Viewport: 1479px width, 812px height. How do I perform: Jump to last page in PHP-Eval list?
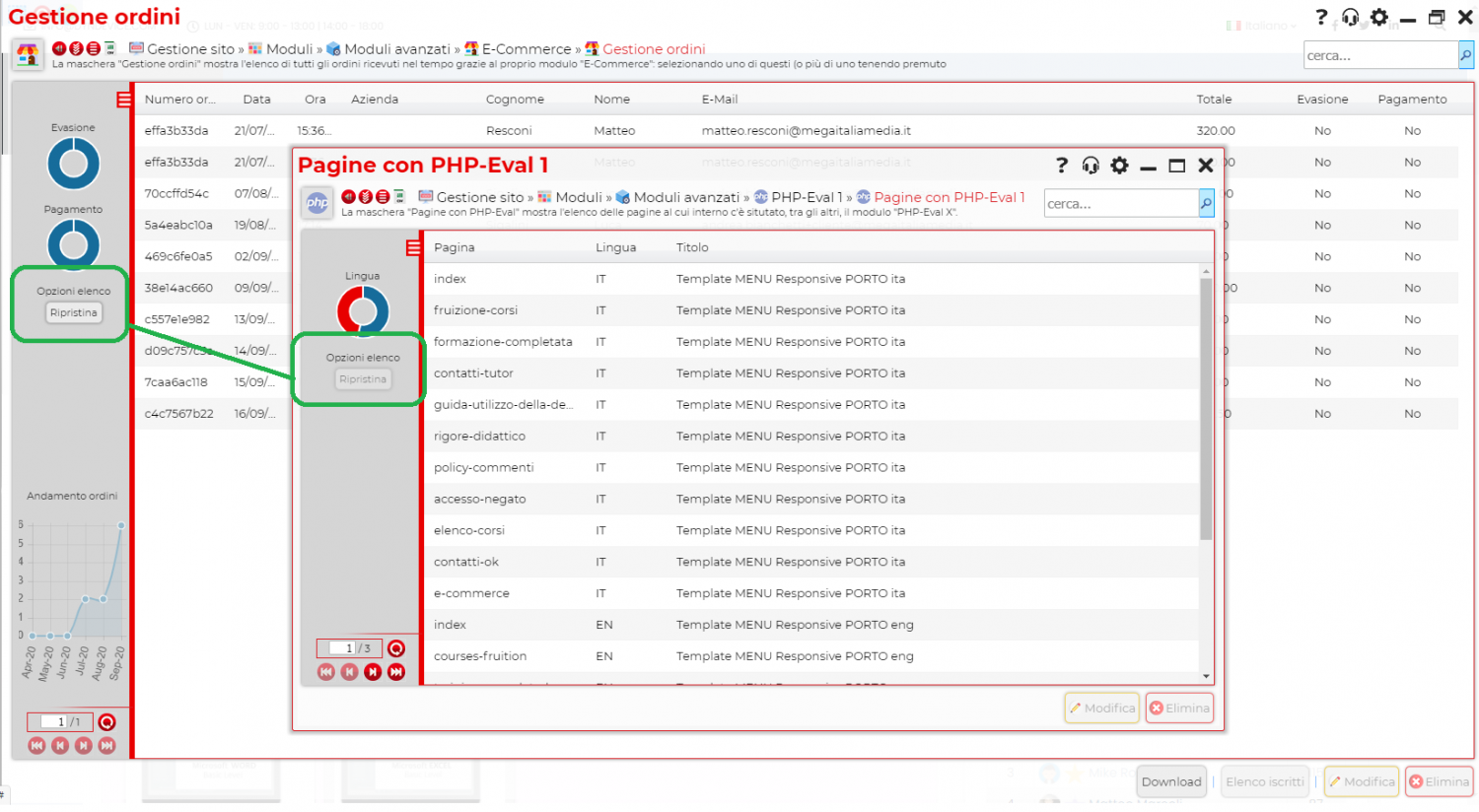pyautogui.click(x=396, y=672)
